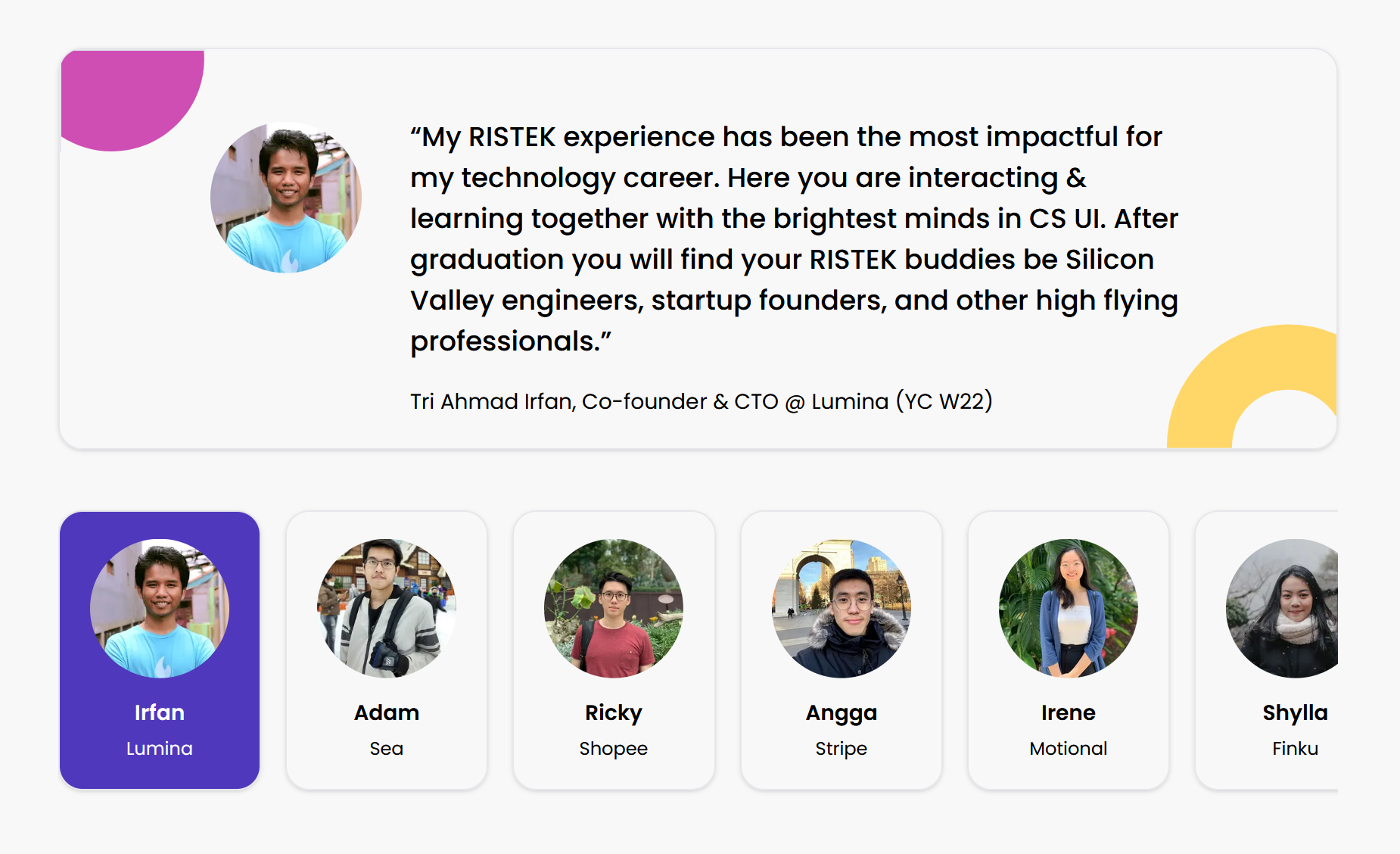Click the Angga name text
Image resolution: width=1400 pixels, height=854 pixels.
[841, 712]
